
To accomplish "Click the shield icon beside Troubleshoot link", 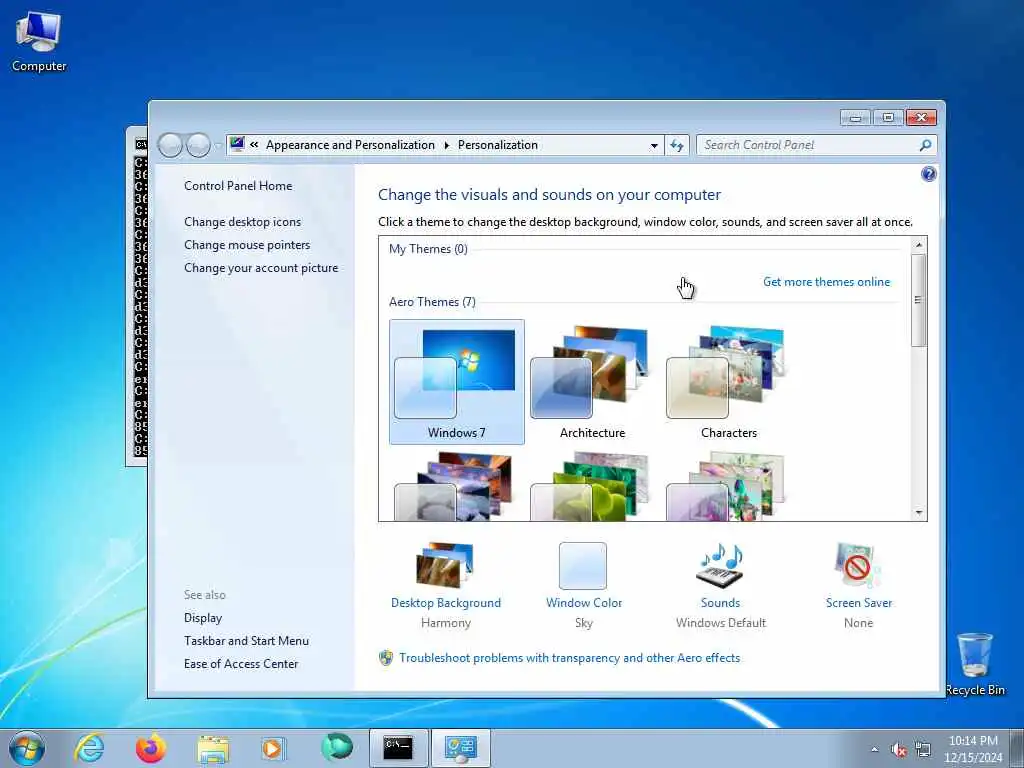I will pos(386,658).
